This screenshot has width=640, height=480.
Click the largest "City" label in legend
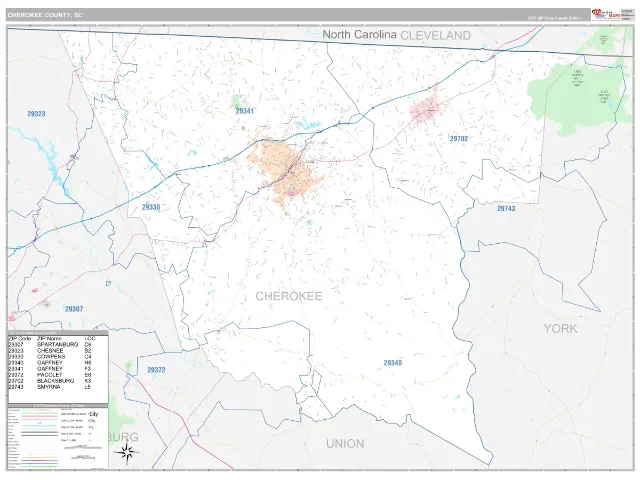click(93, 414)
